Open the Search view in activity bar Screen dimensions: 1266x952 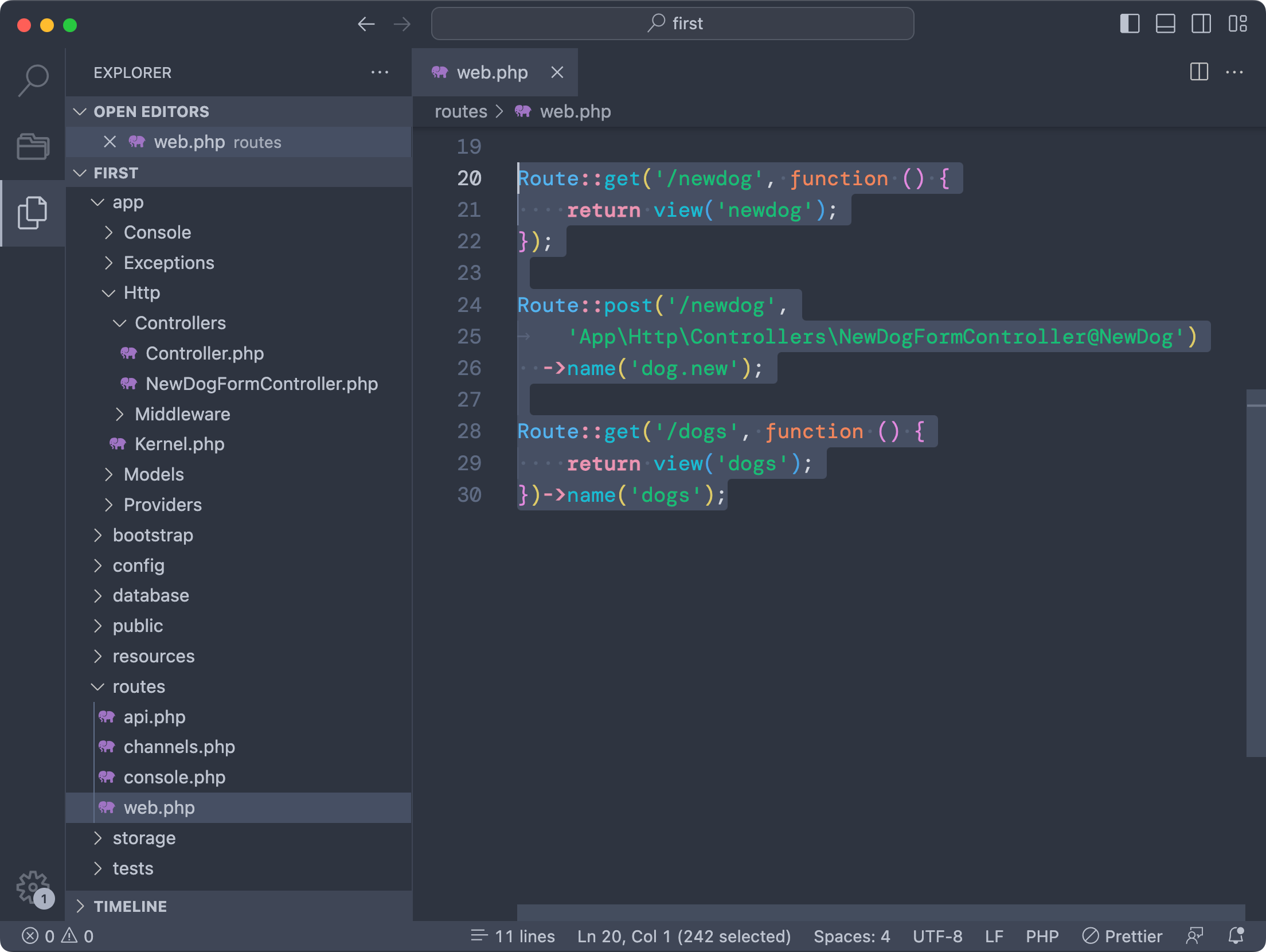[33, 80]
